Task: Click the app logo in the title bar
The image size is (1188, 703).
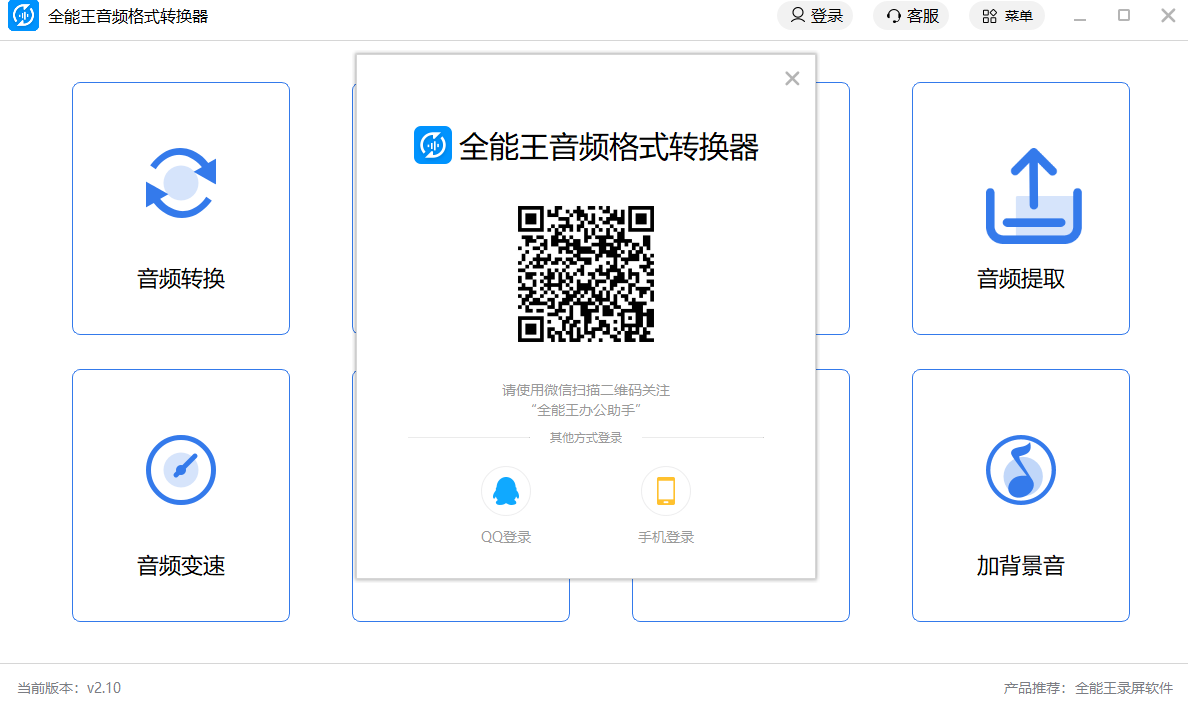Action: click(23, 16)
